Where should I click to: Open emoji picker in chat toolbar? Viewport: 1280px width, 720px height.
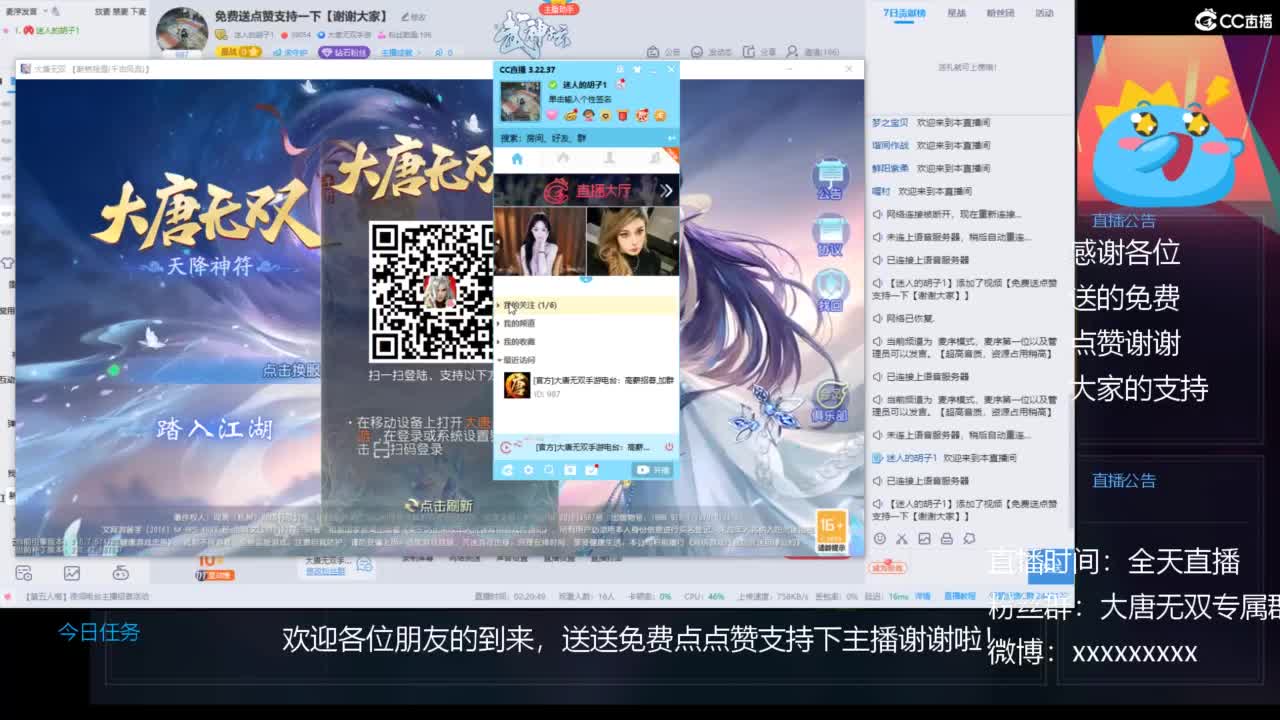[880, 538]
